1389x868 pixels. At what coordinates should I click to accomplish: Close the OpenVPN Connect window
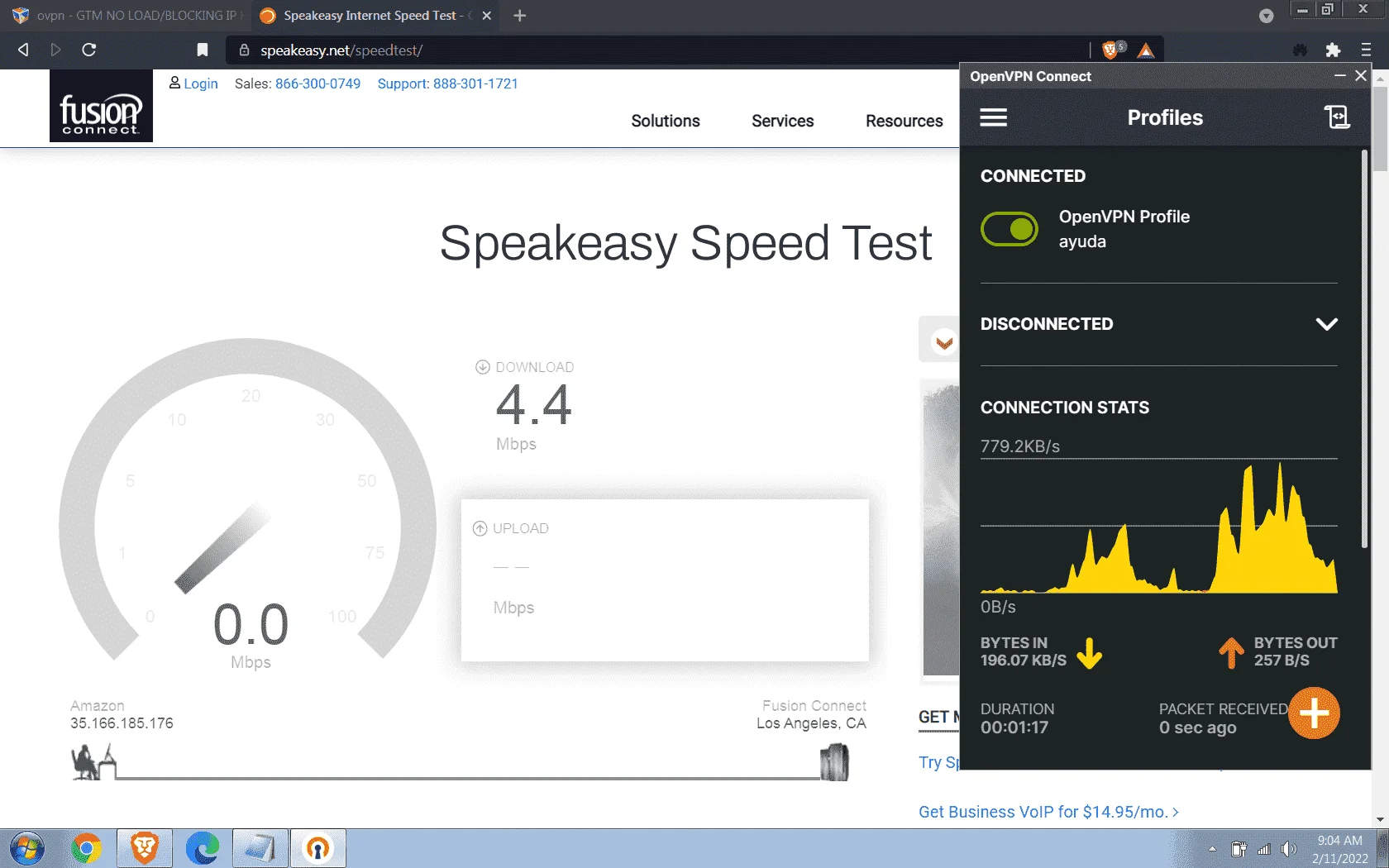tap(1361, 76)
